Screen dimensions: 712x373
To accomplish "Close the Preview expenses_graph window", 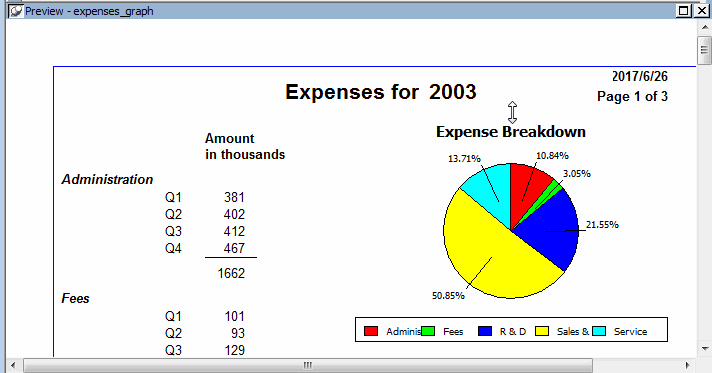I will pos(702,11).
